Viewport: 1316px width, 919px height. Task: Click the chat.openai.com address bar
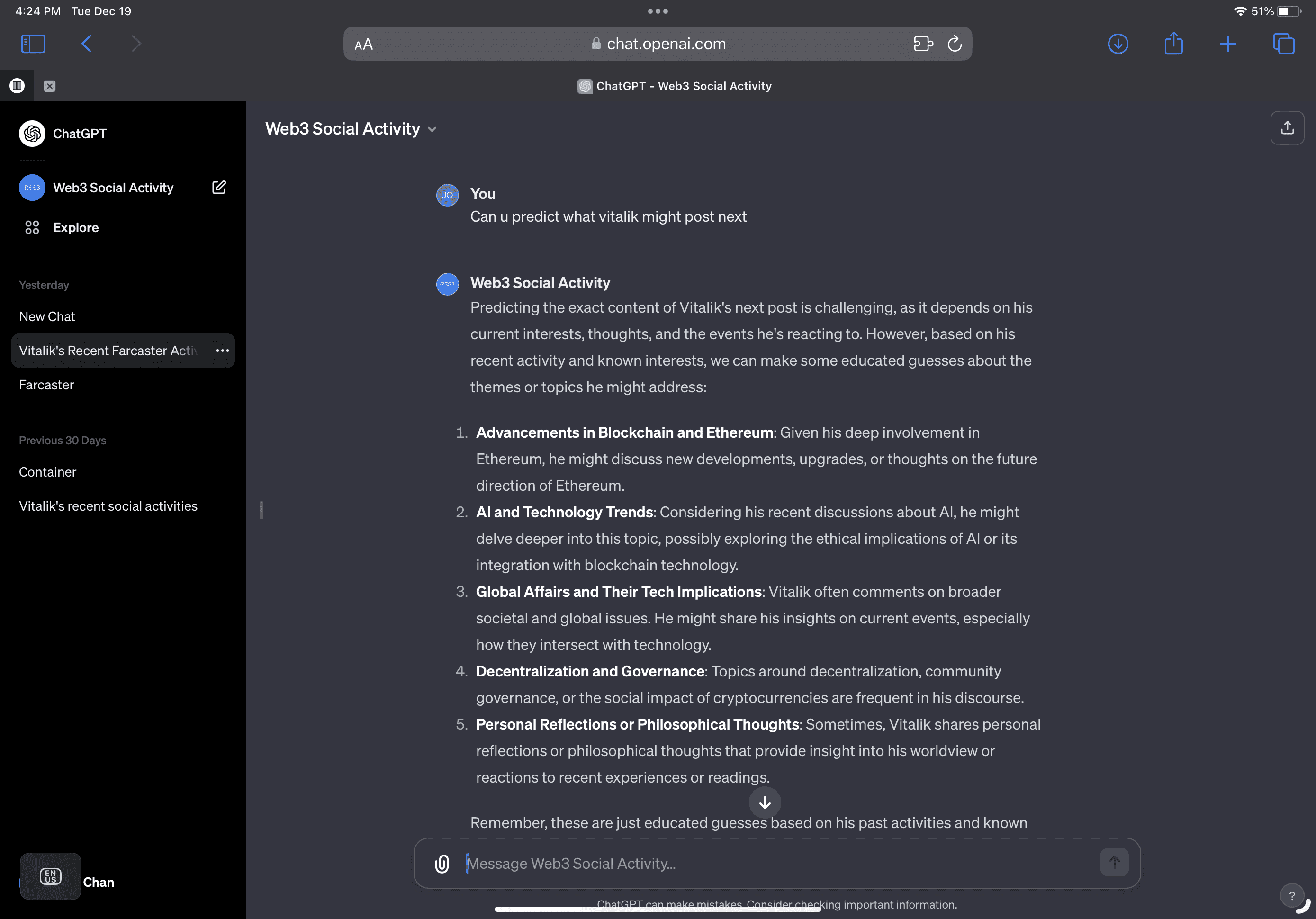click(x=658, y=44)
